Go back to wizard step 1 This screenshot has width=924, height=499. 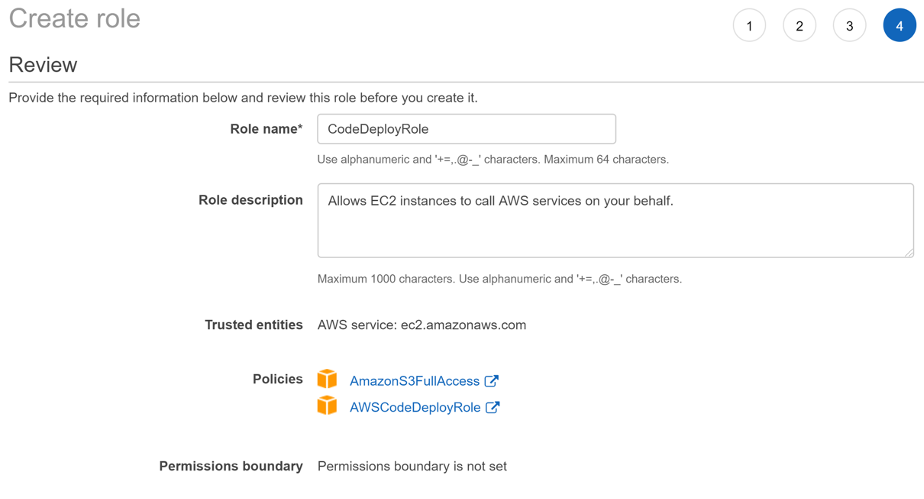point(749,25)
